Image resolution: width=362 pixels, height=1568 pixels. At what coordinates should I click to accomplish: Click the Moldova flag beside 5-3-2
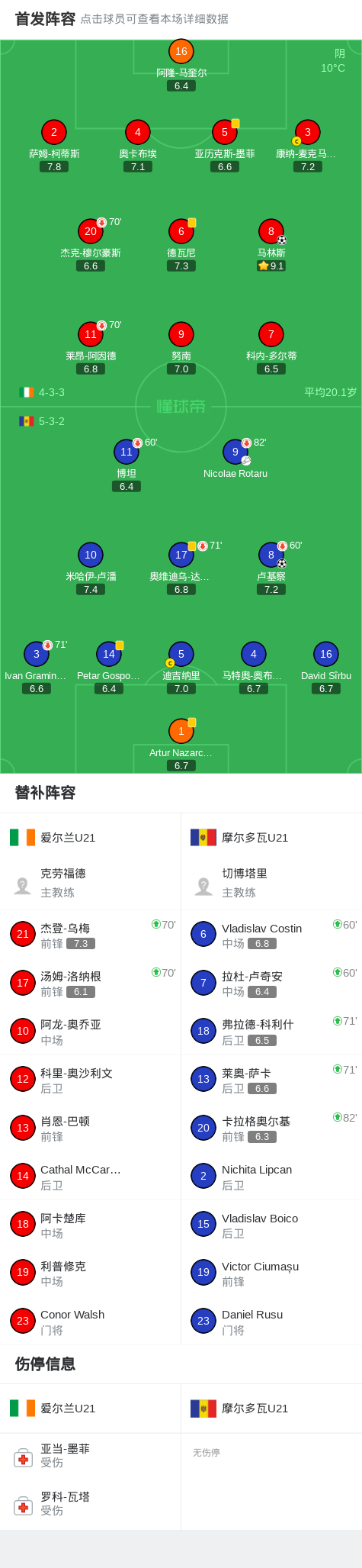[x=27, y=421]
